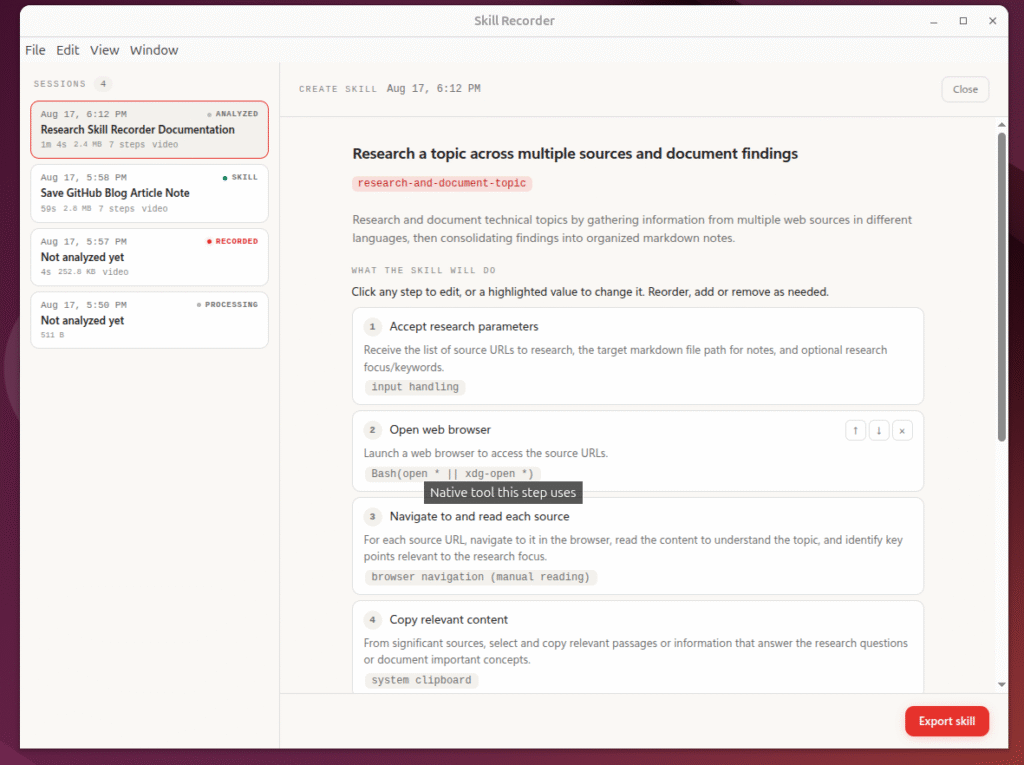Maximize the Skill Recorder window
Viewport: 1024px width, 765px height.
pyautogui.click(x=963, y=21)
